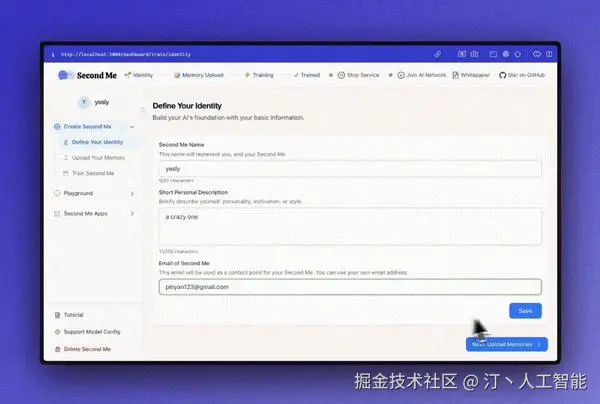Open Support Model Config

point(92,332)
